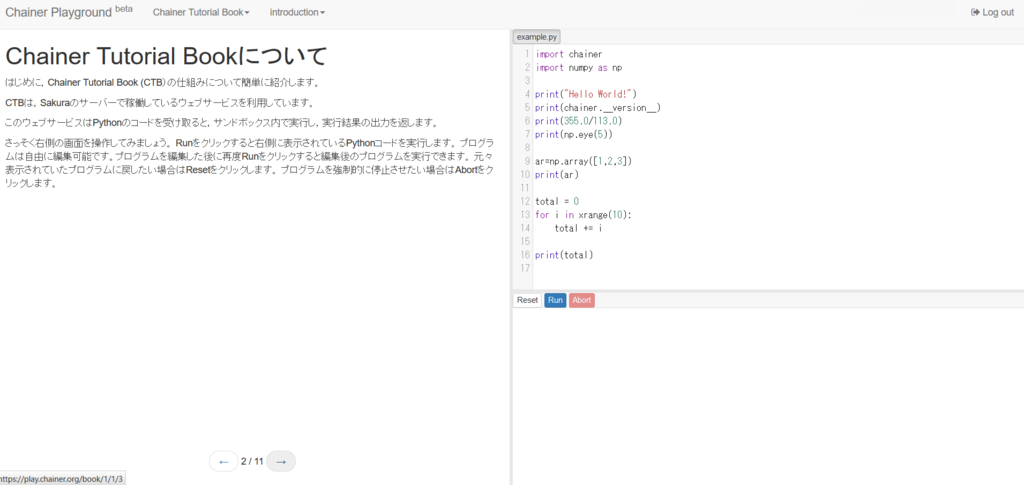Click the Reset button
The height and width of the screenshot is (485, 1024).
coord(527,300)
